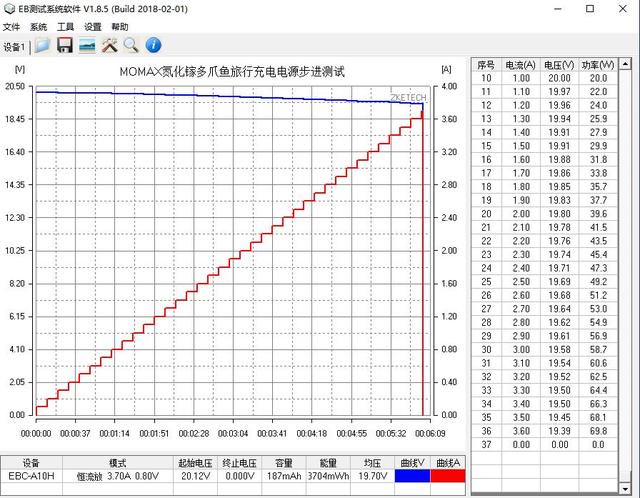The width and height of the screenshot is (640, 498).
Task: Click the EB software app icon in title bar
Action: point(9,9)
